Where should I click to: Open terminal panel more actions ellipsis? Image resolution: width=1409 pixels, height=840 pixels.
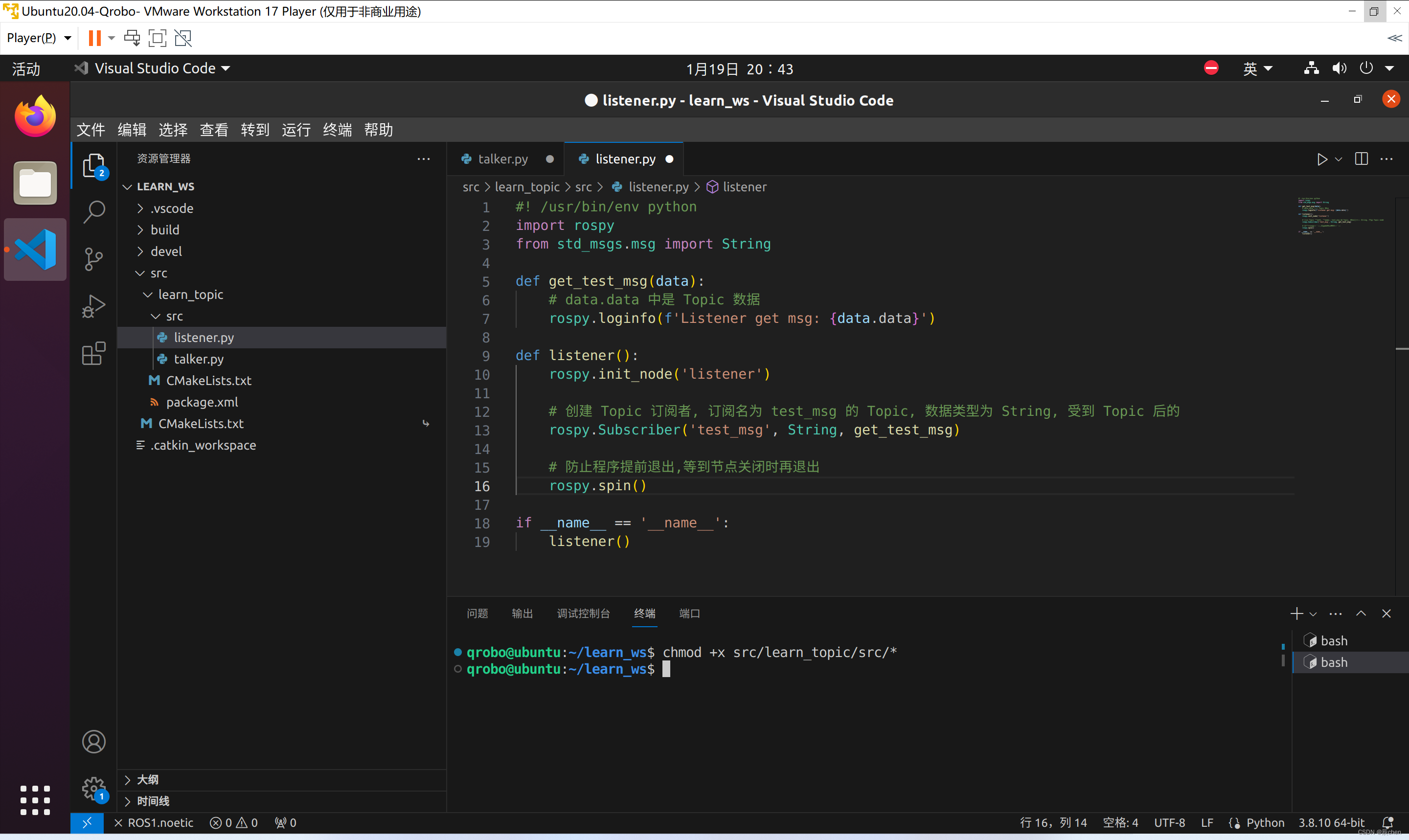click(1336, 613)
